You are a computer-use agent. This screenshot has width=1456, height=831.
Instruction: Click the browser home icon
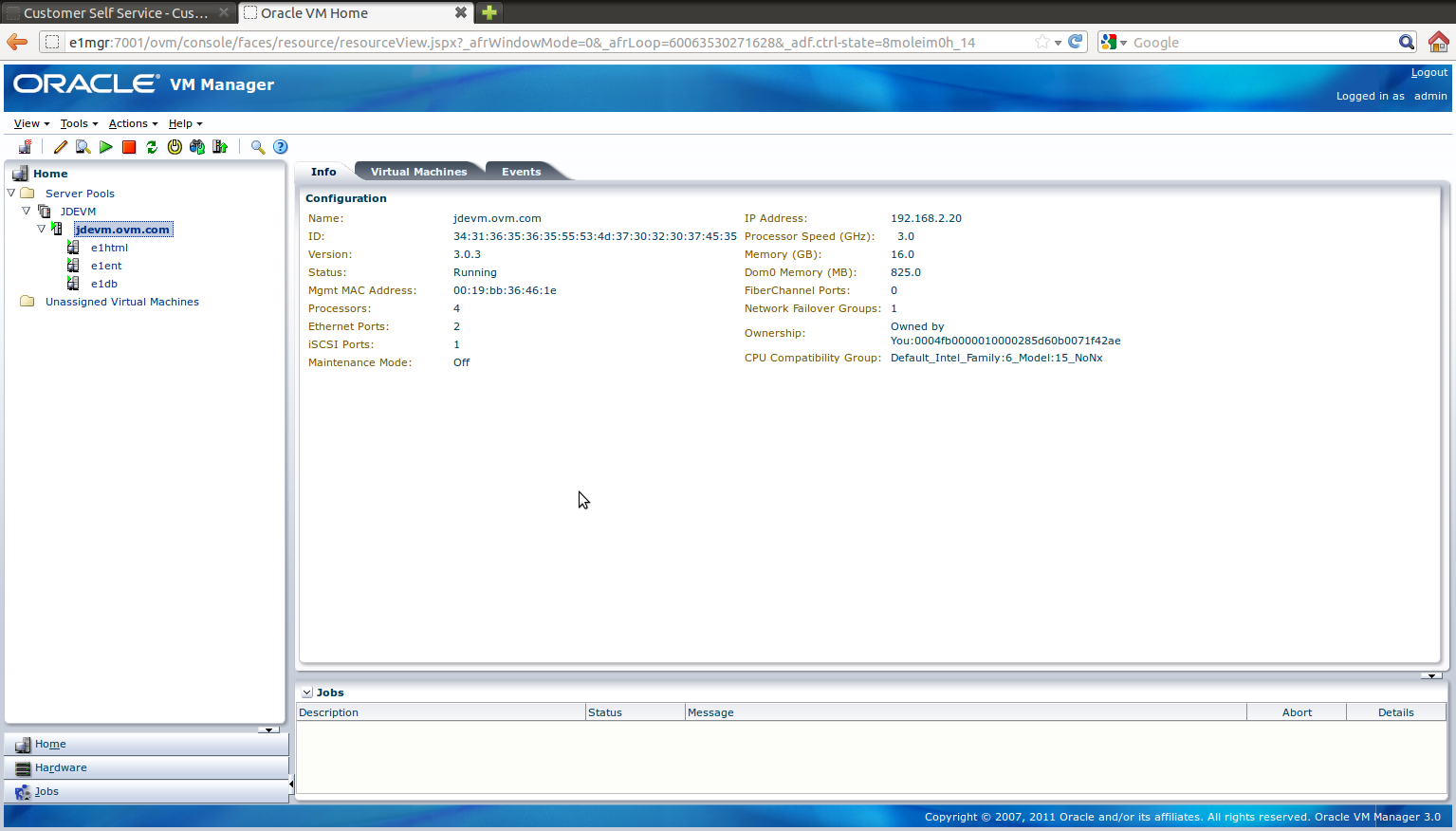point(1439,42)
